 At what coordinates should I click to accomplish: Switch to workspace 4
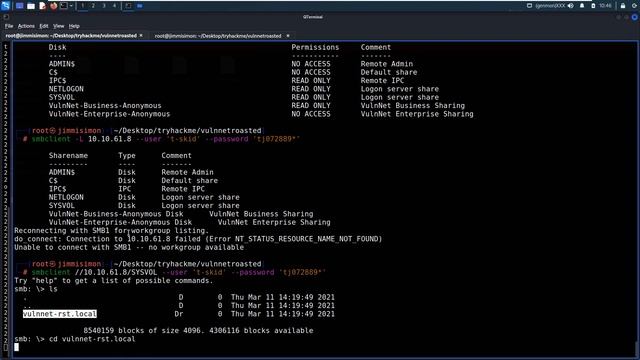(114, 6)
